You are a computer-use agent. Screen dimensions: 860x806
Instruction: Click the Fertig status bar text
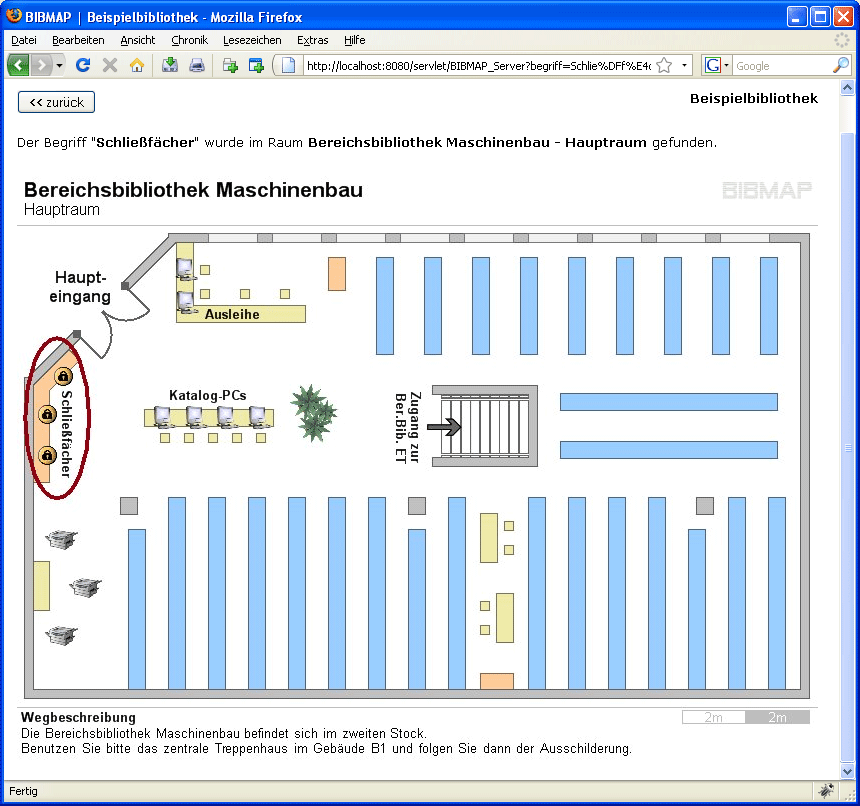coord(23,791)
